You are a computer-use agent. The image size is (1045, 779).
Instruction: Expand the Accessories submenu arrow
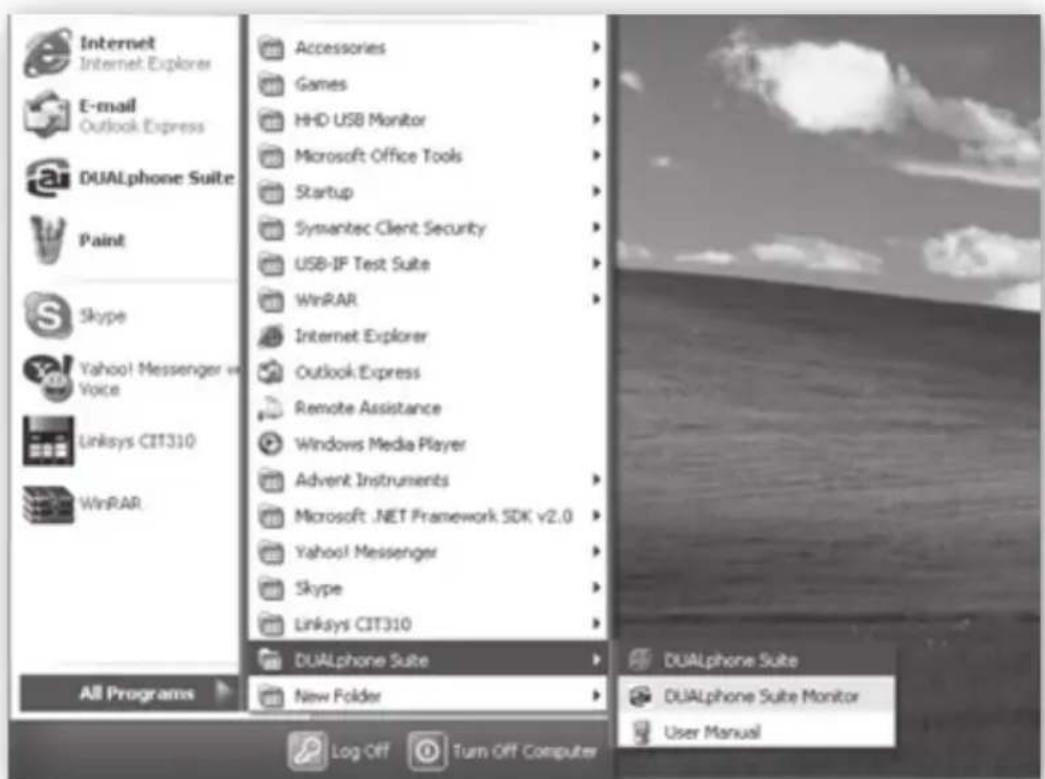point(596,47)
